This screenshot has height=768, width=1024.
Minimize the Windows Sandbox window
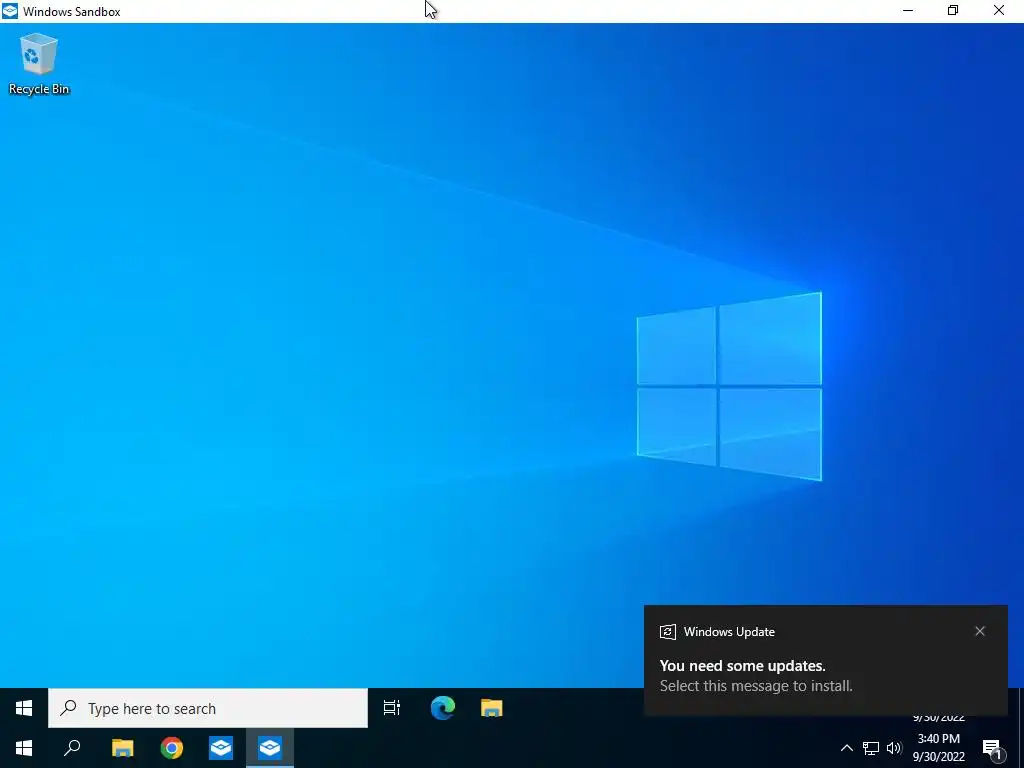[x=908, y=11]
